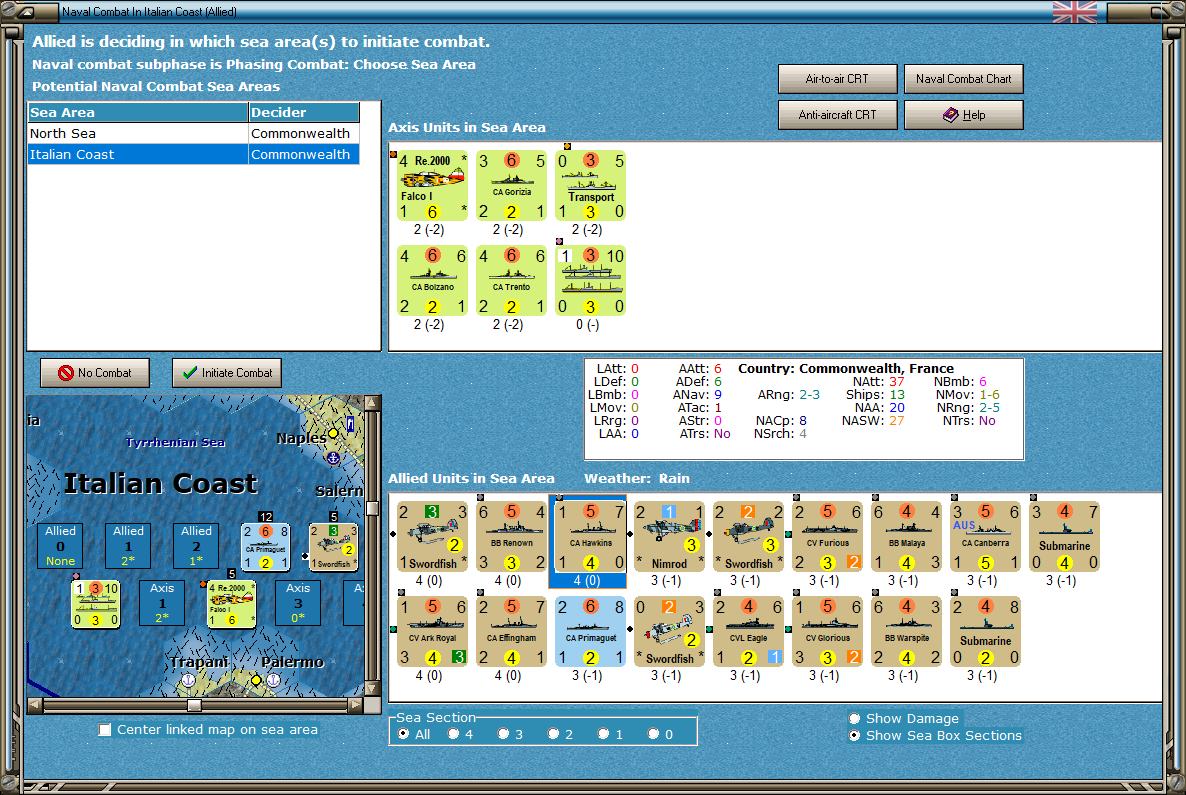The width and height of the screenshot is (1186, 795).
Task: Click the Allied 2 sea box on map
Action: tap(196, 546)
